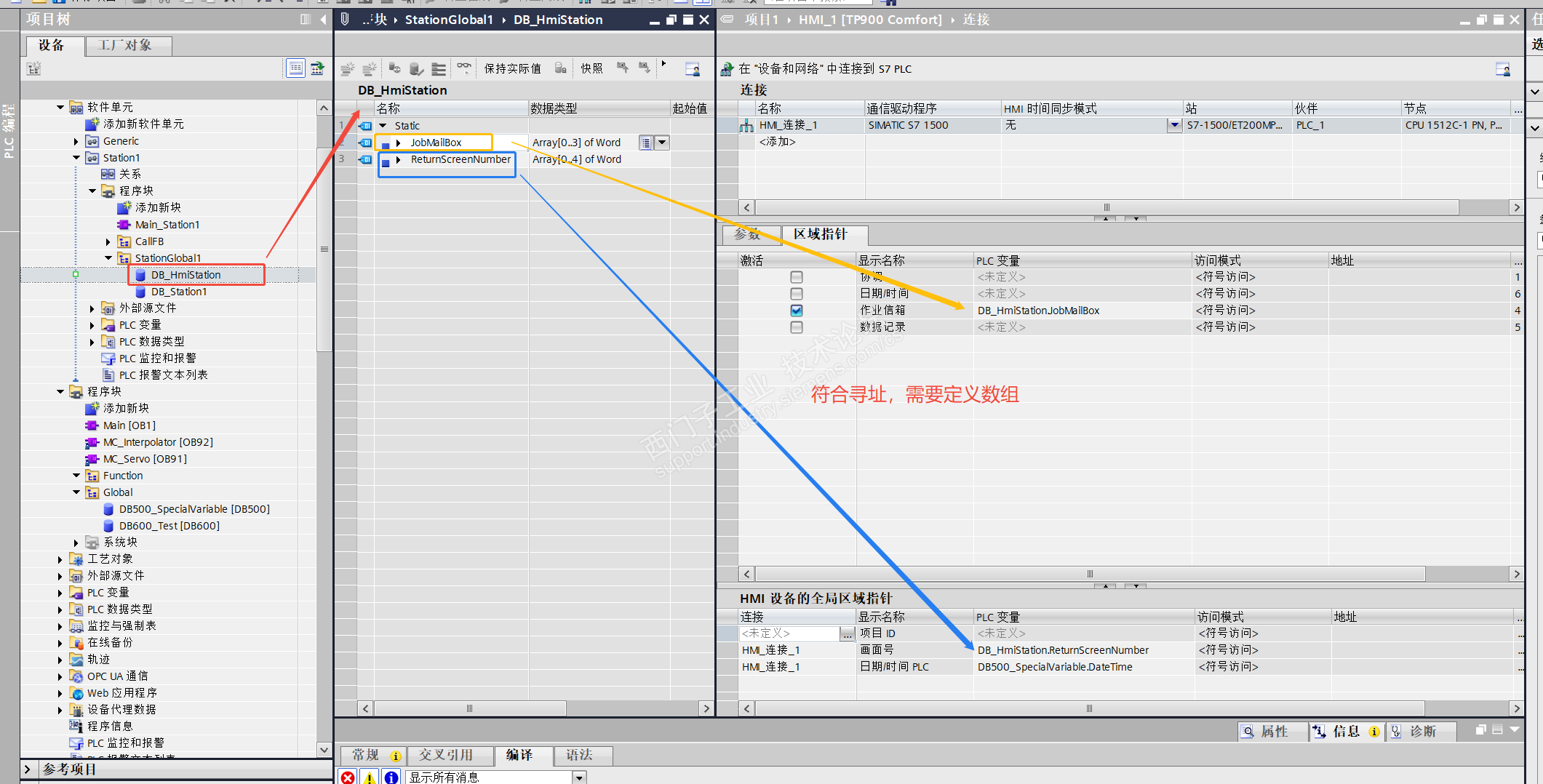Expand the JobMailBox array
Screen dimensions: 1543x784
coord(399,143)
